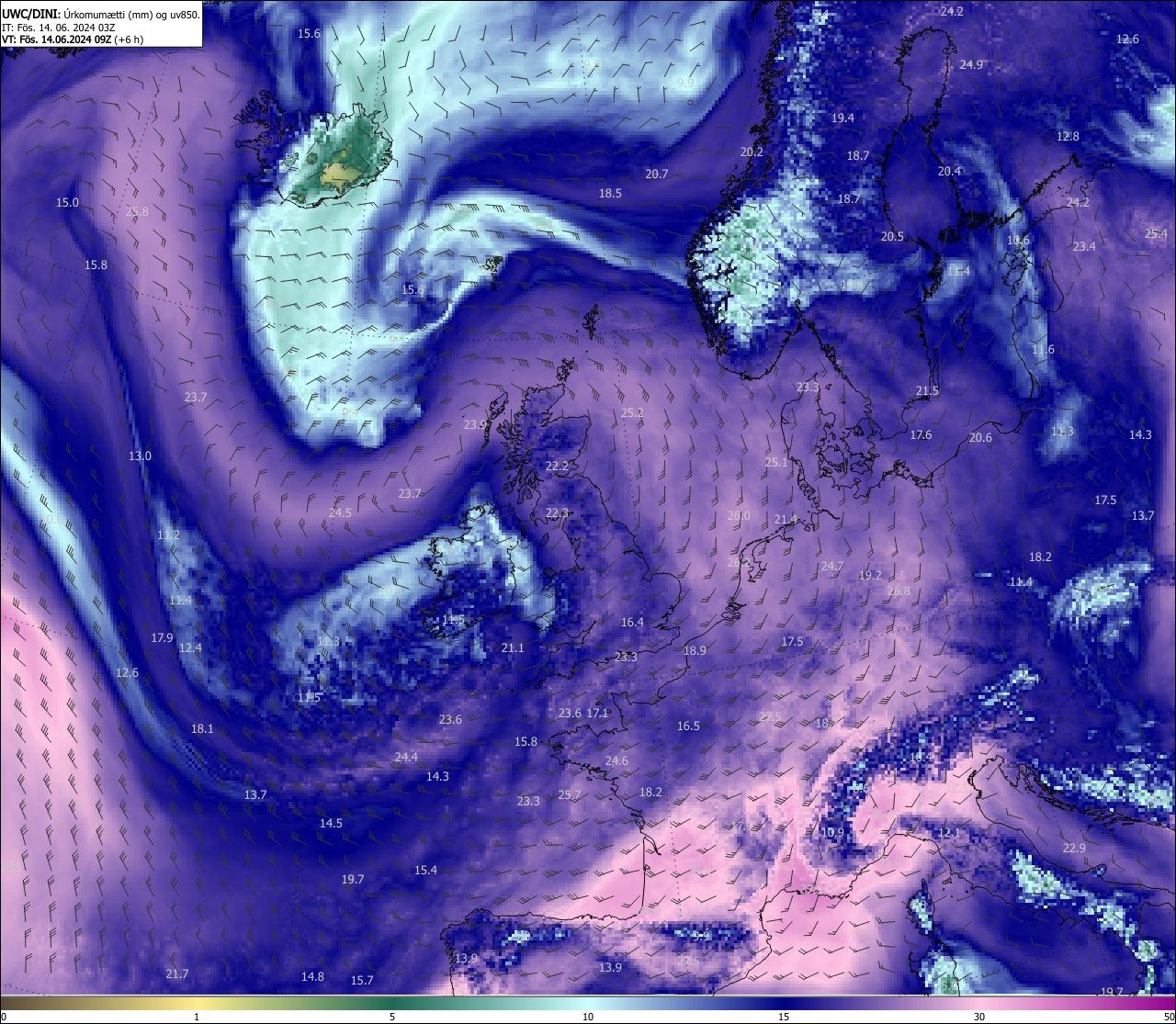Click the 'IT: Fös. 14. 06. 2024 03Z' line
This screenshot has width=1176, height=1024.
[59, 28]
